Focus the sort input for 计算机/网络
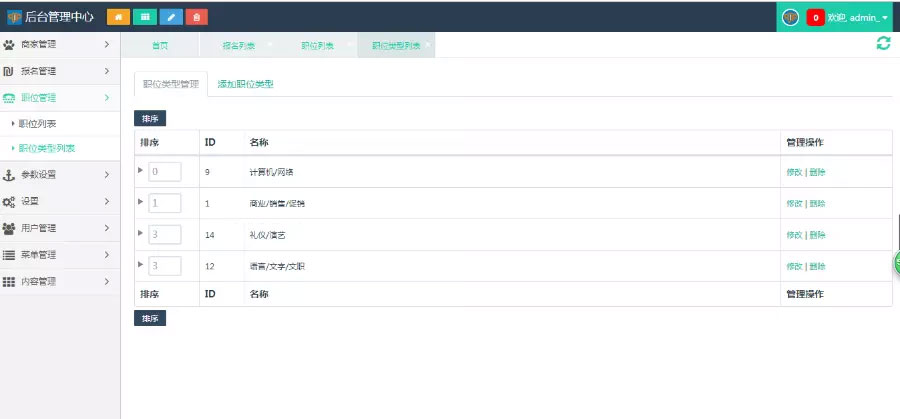The height and width of the screenshot is (419, 900). tap(165, 172)
